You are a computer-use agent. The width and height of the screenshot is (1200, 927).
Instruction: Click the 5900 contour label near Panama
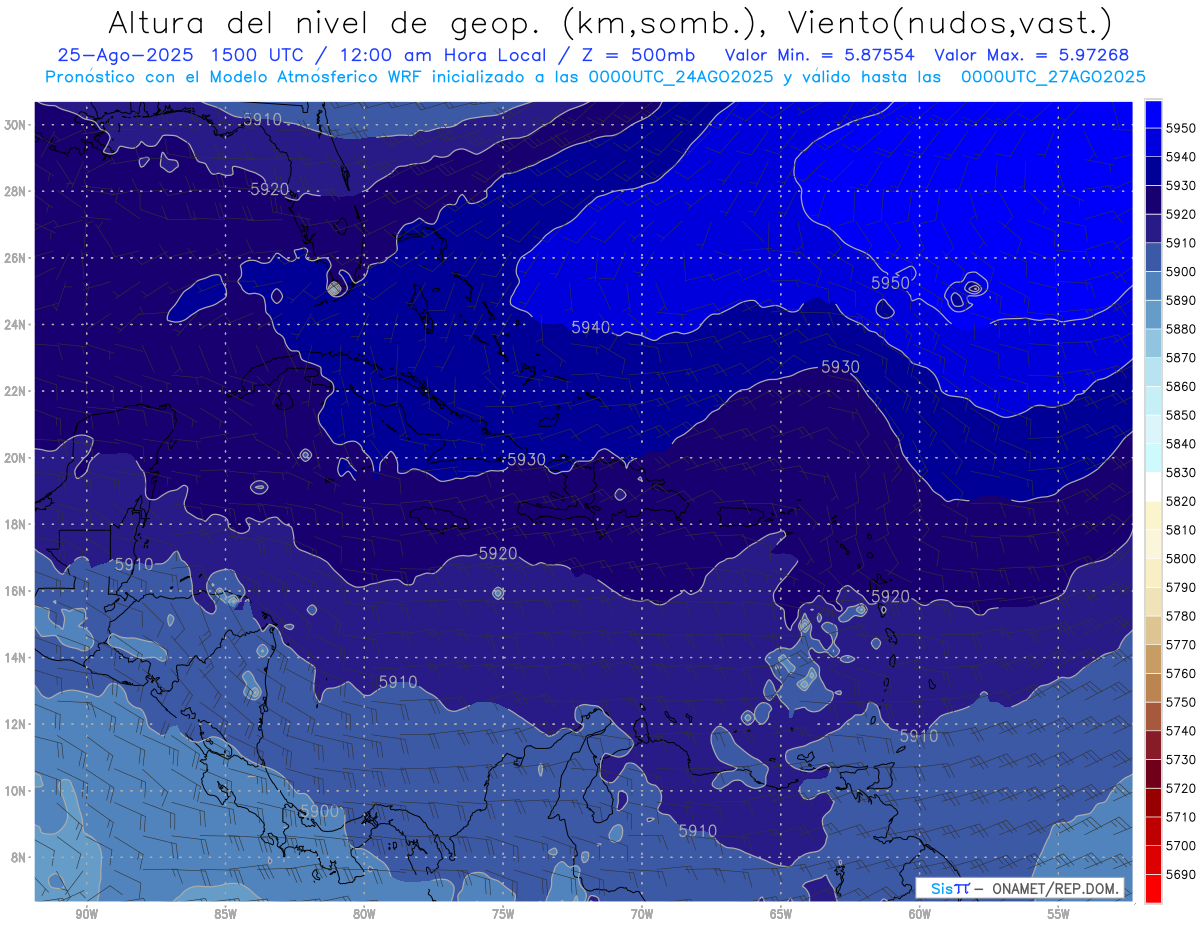(x=319, y=811)
